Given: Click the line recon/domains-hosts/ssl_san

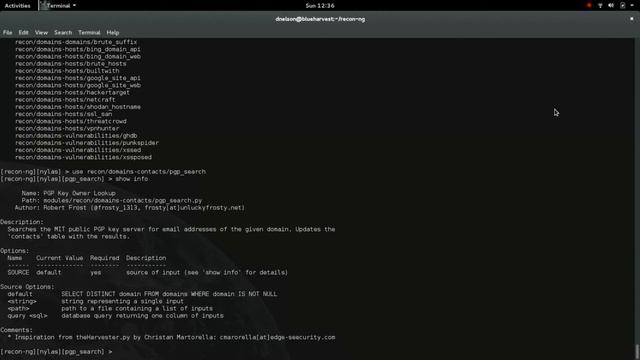Looking at the screenshot, I should click(63, 114).
